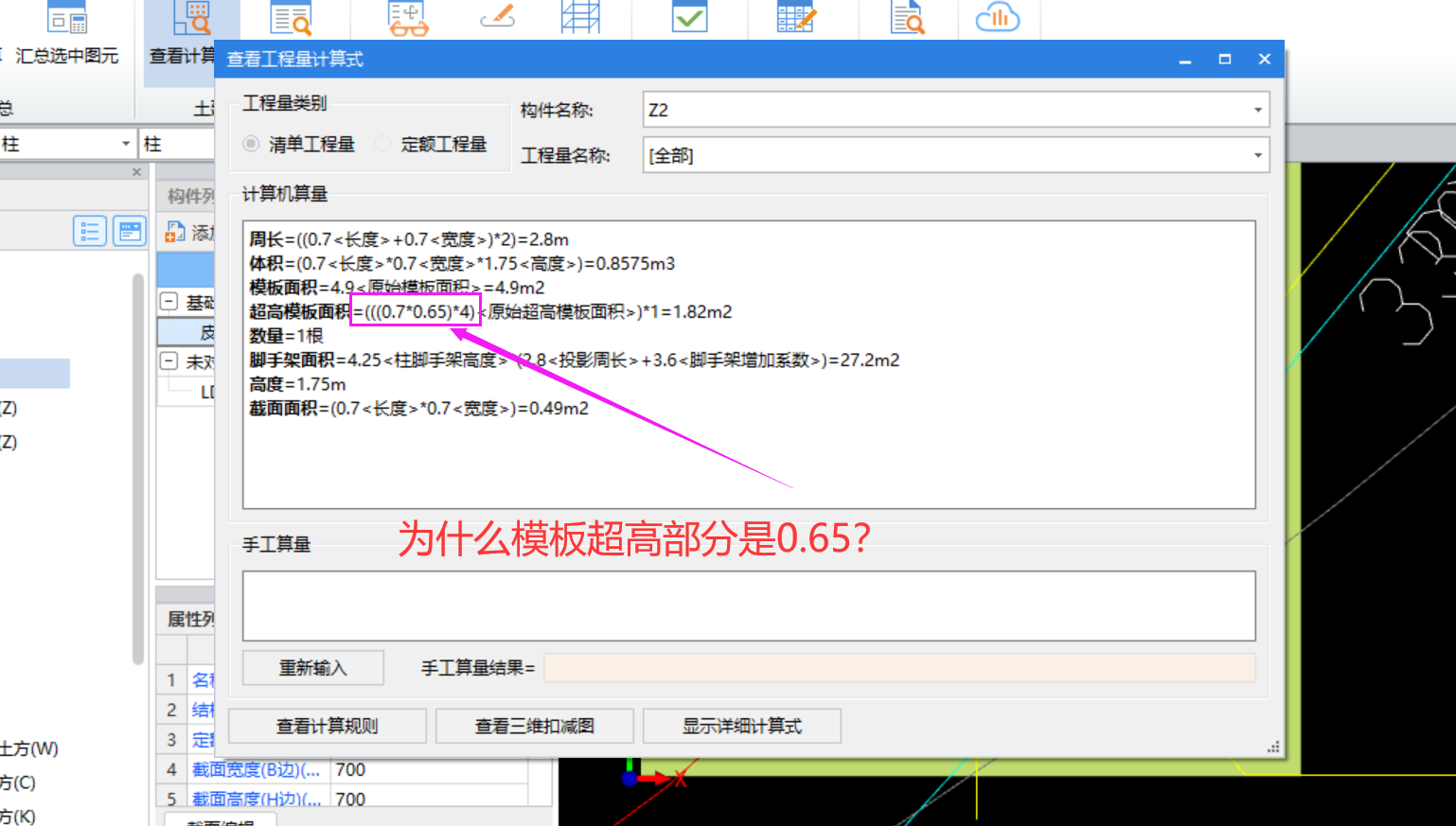
Task: Click the document search report icon
Action: 907,17
